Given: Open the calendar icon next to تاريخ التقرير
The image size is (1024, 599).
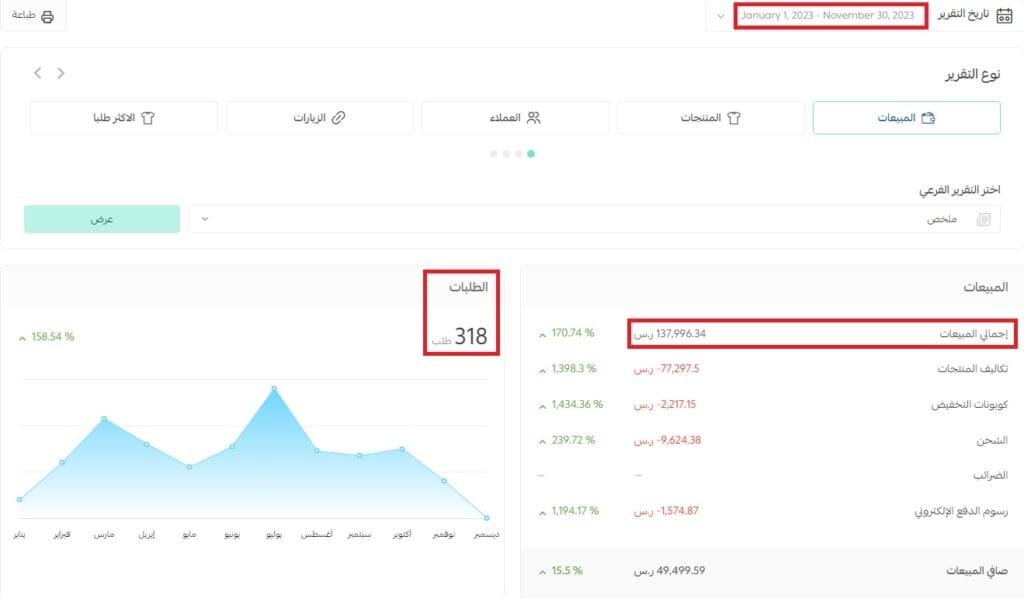Looking at the screenshot, I should tap(1004, 16).
